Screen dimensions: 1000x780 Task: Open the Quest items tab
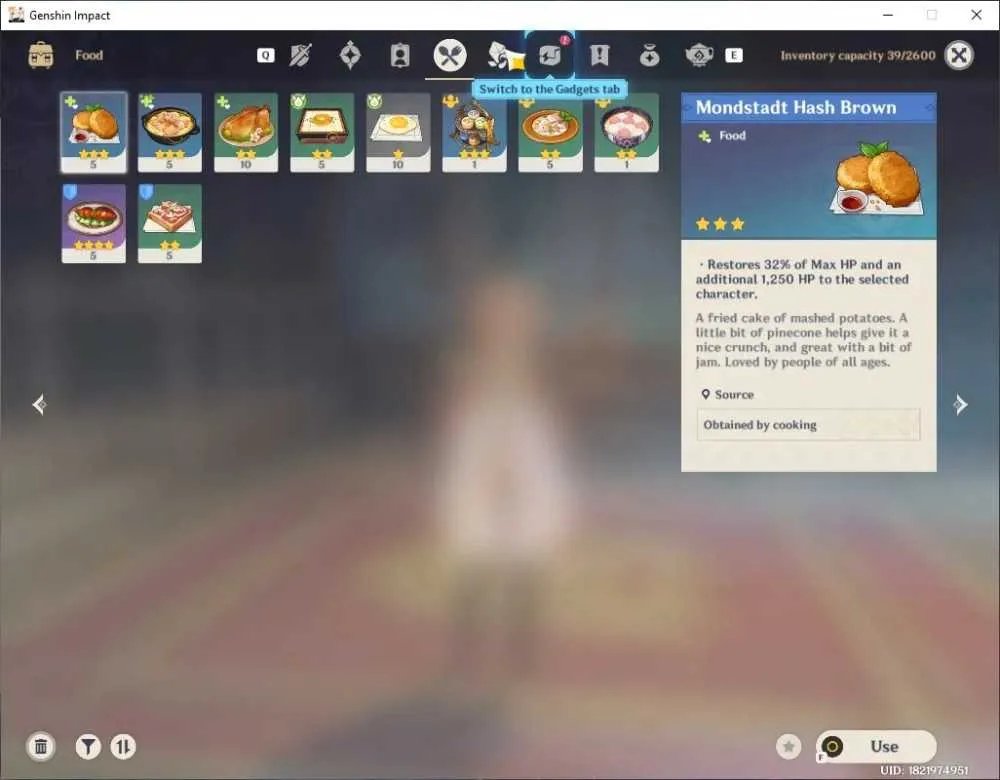point(599,55)
